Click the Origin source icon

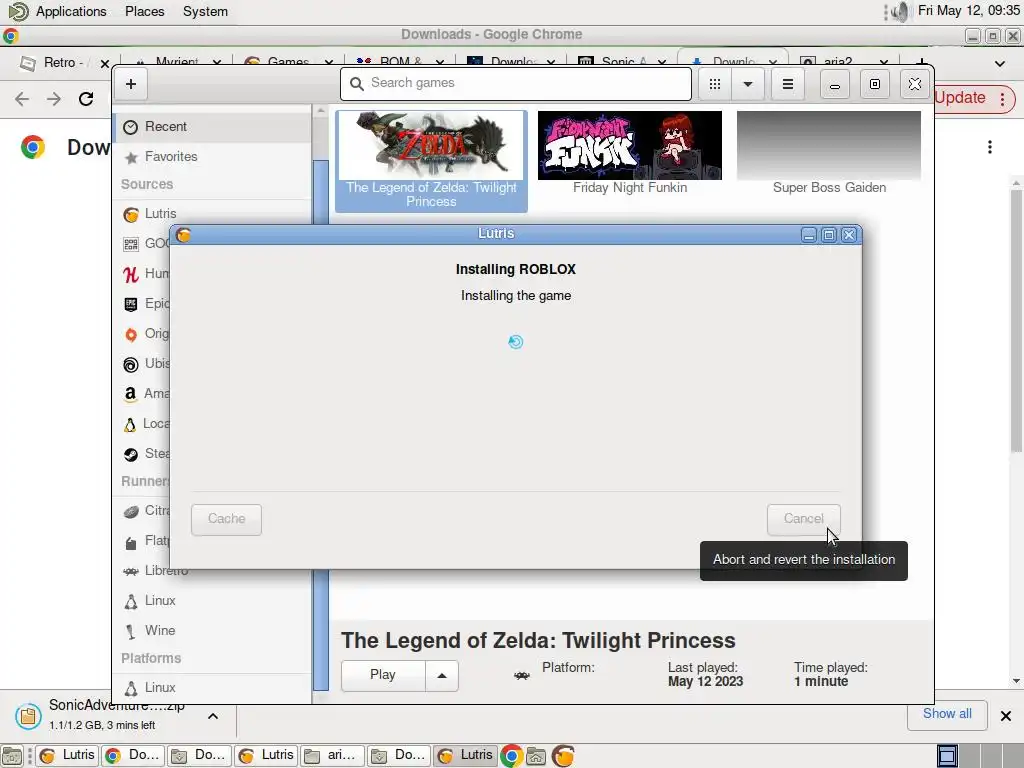131,334
